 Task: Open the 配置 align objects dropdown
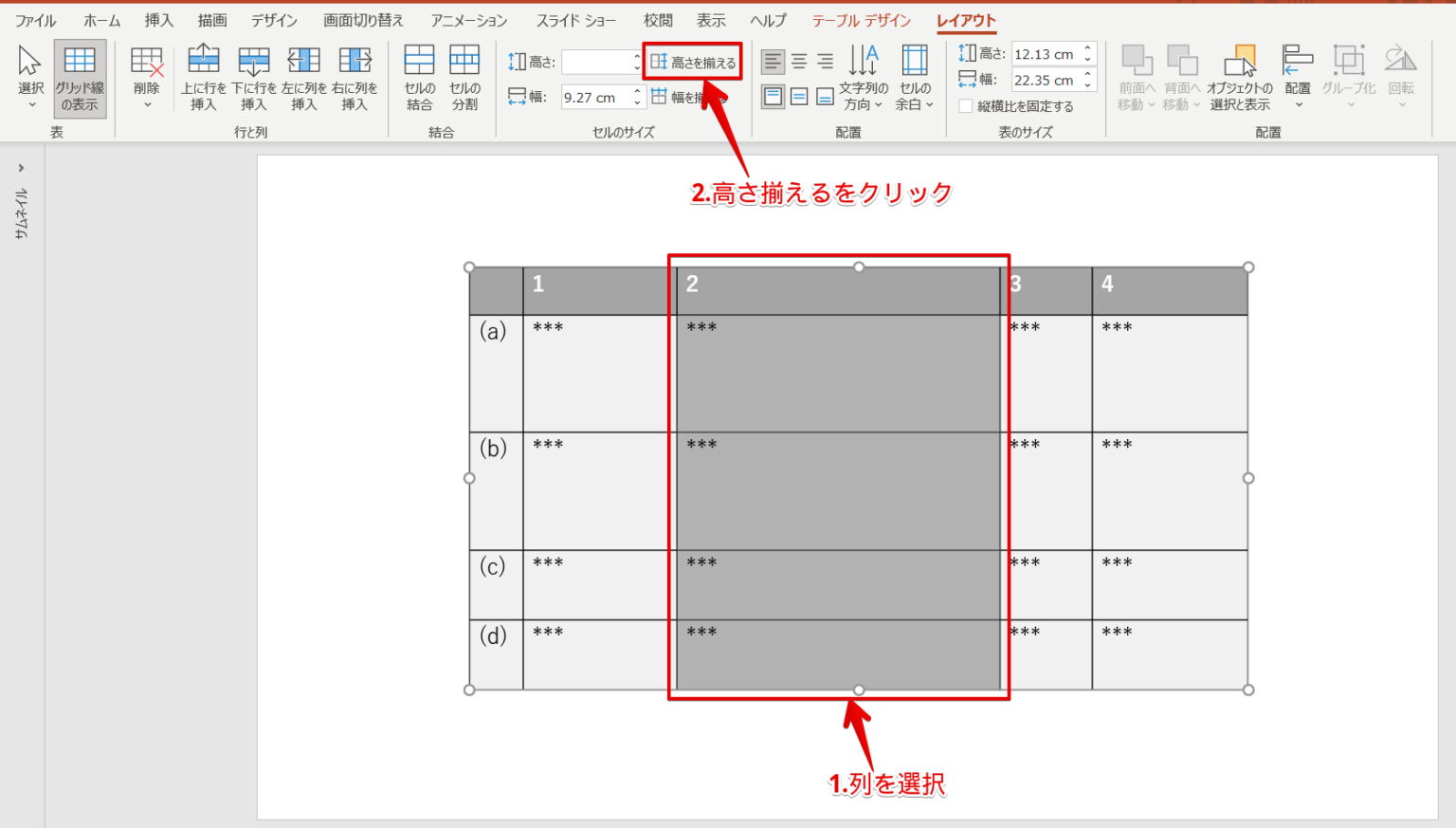pyautogui.click(x=1298, y=78)
